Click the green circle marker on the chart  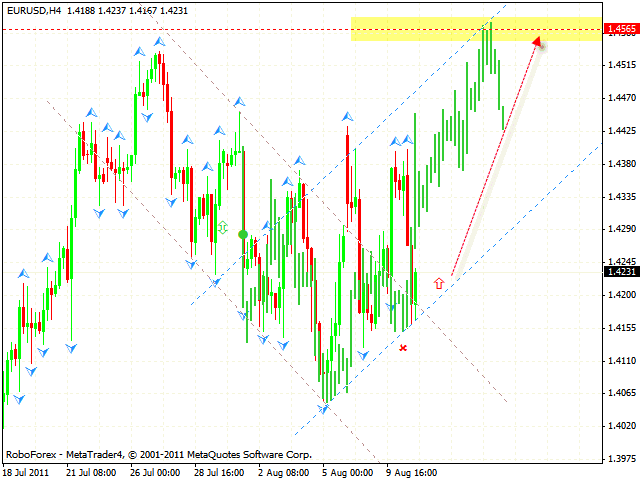[x=243, y=234]
